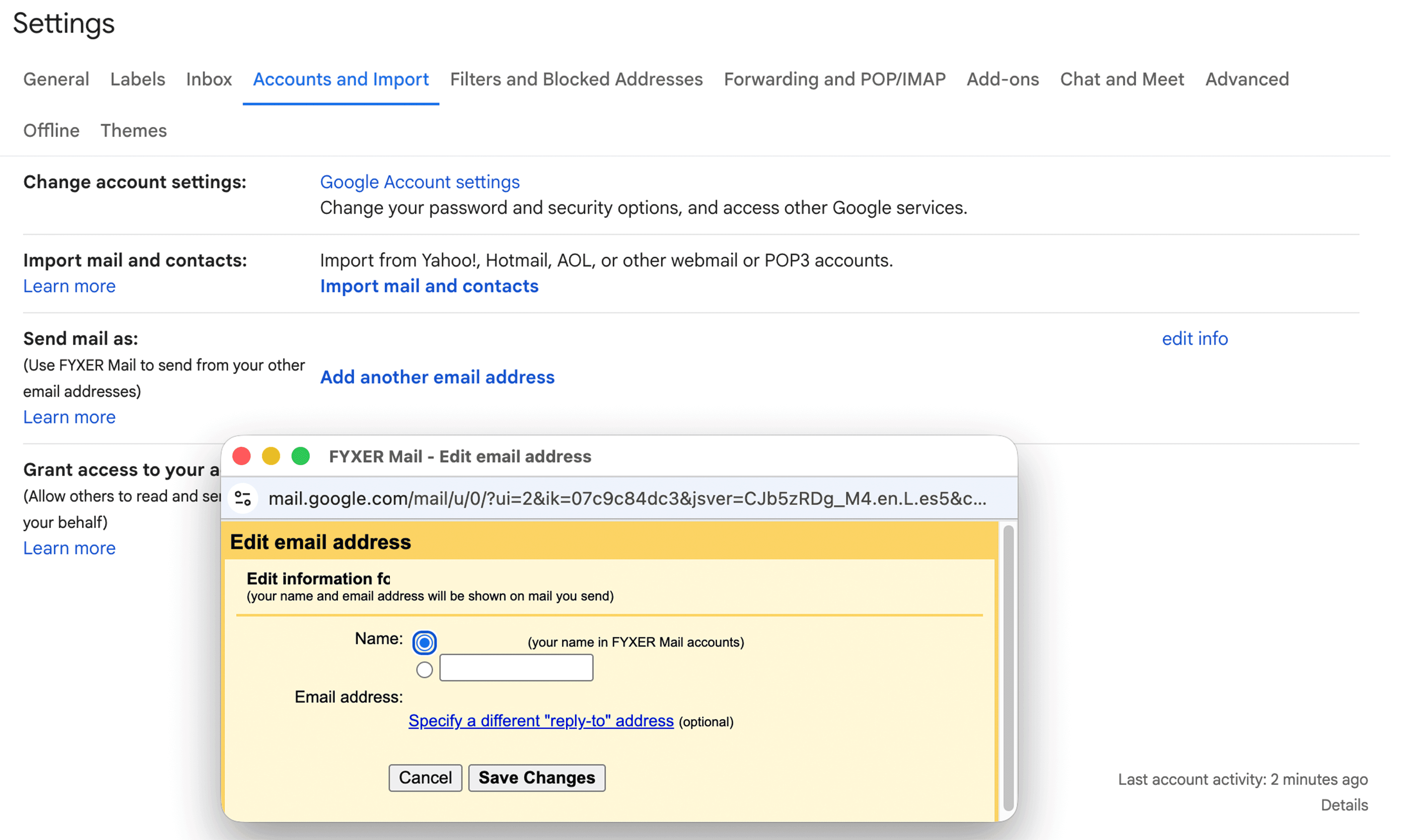Click edit info link
The height and width of the screenshot is (840, 1407).
1195,338
